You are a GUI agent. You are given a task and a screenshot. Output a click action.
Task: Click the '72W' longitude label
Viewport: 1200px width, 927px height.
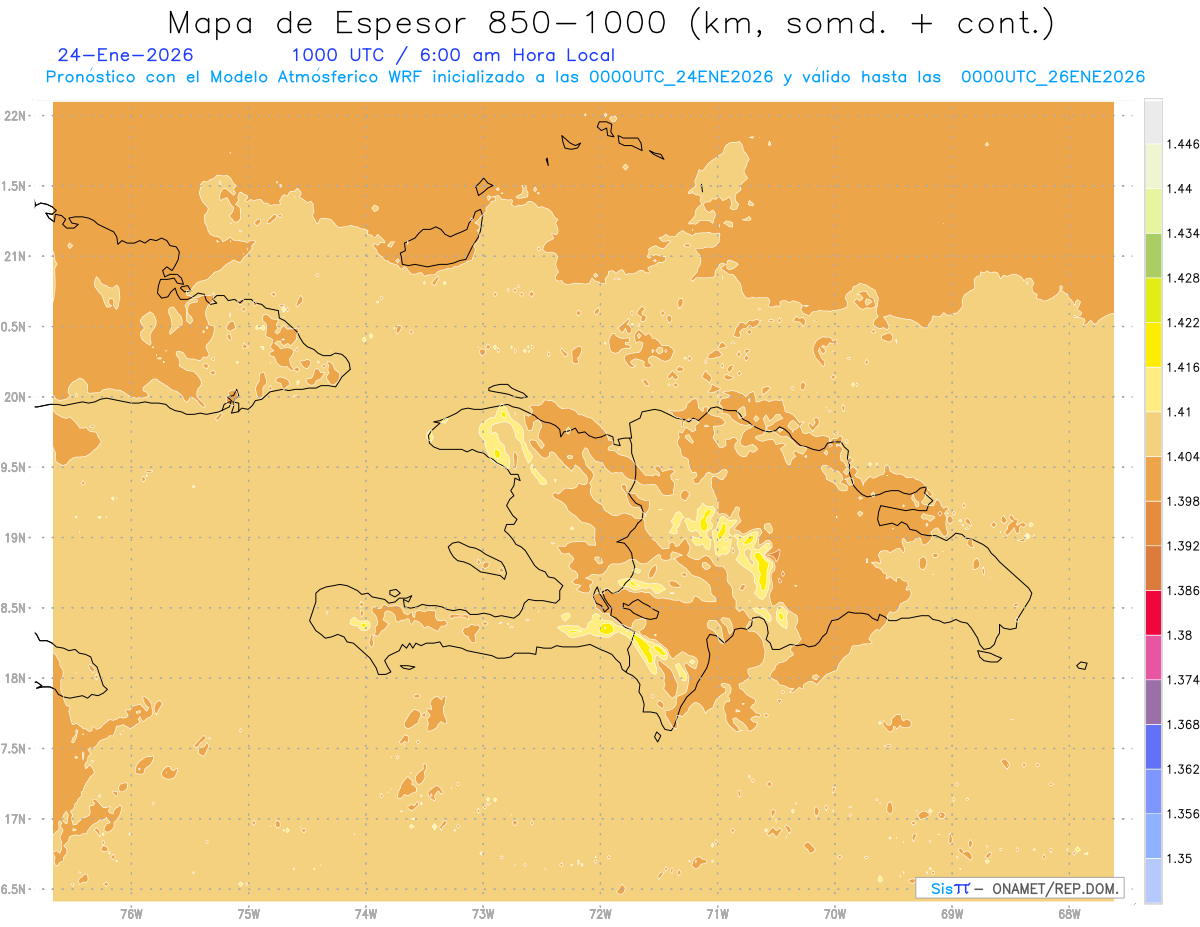tap(600, 913)
